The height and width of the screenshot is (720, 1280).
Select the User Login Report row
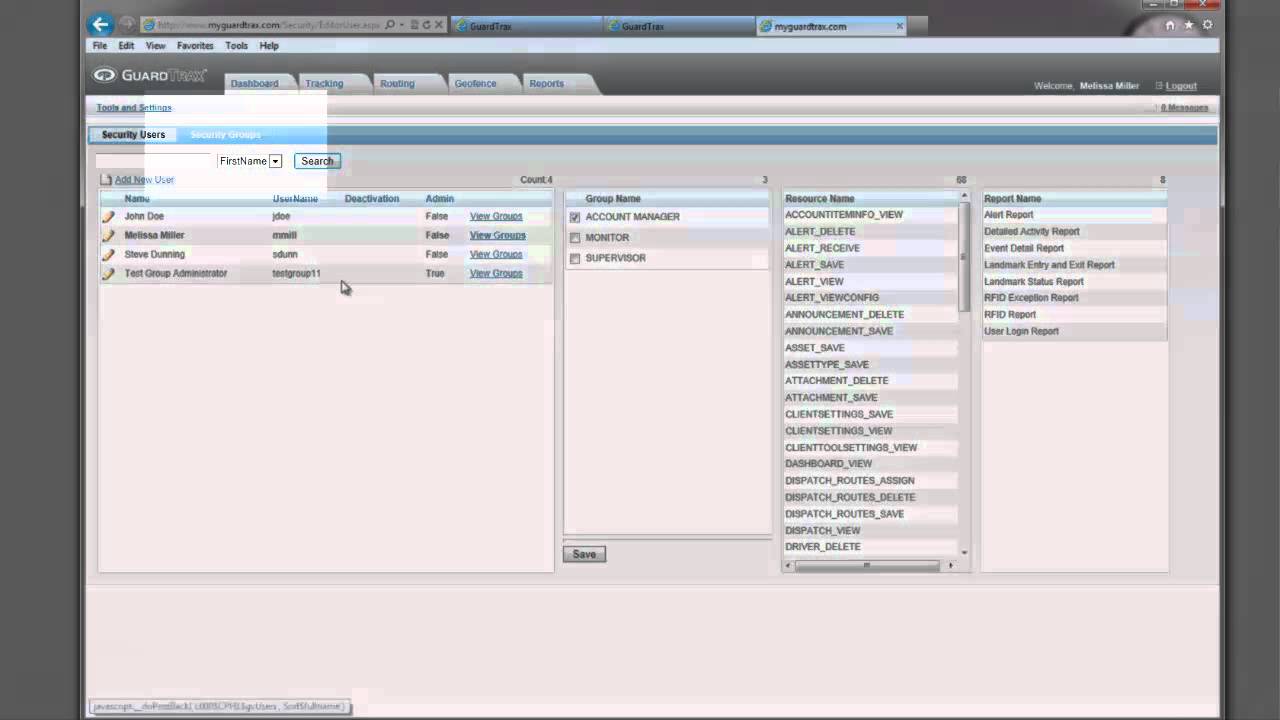[1074, 331]
